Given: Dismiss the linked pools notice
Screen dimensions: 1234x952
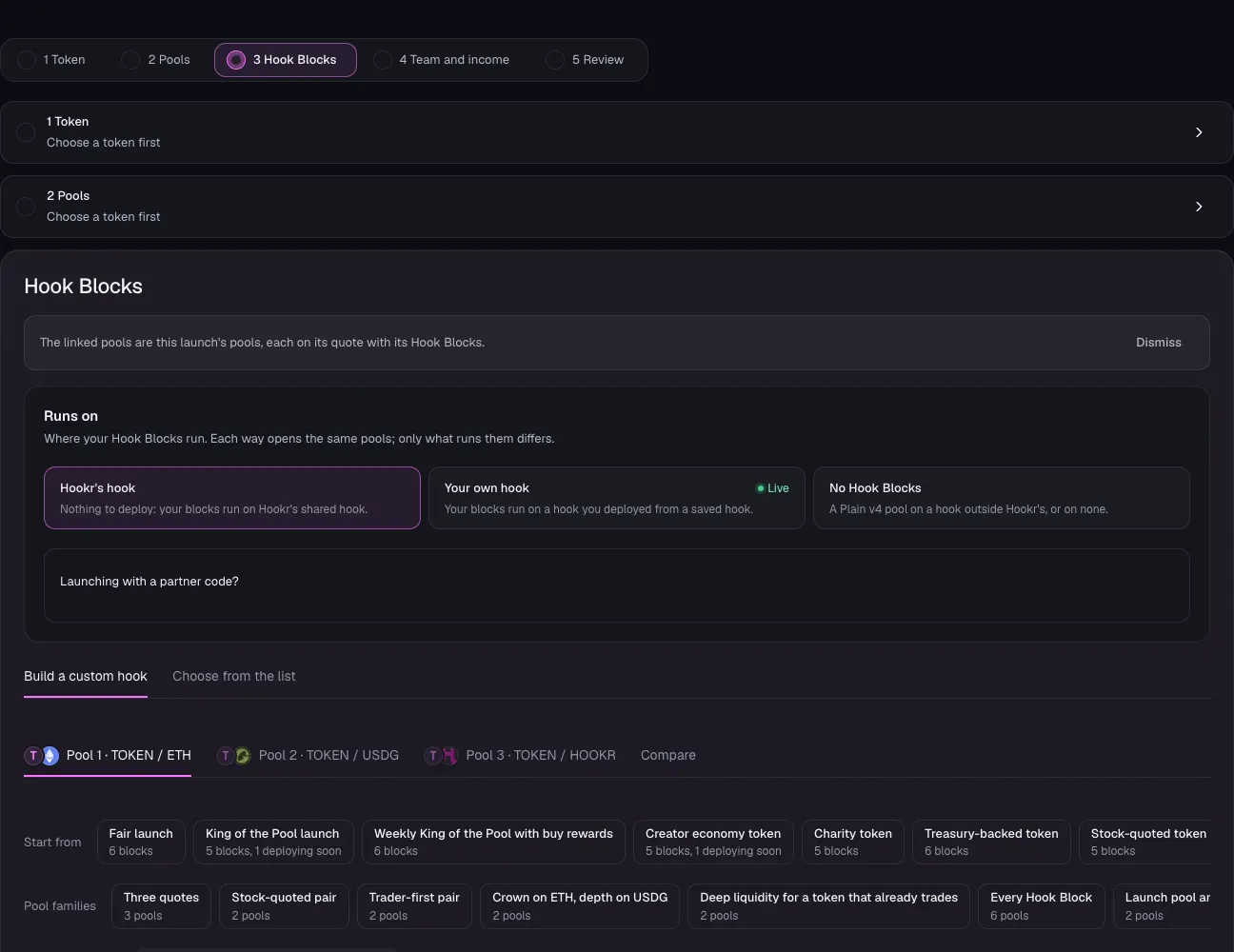Looking at the screenshot, I should pyautogui.click(x=1158, y=343).
